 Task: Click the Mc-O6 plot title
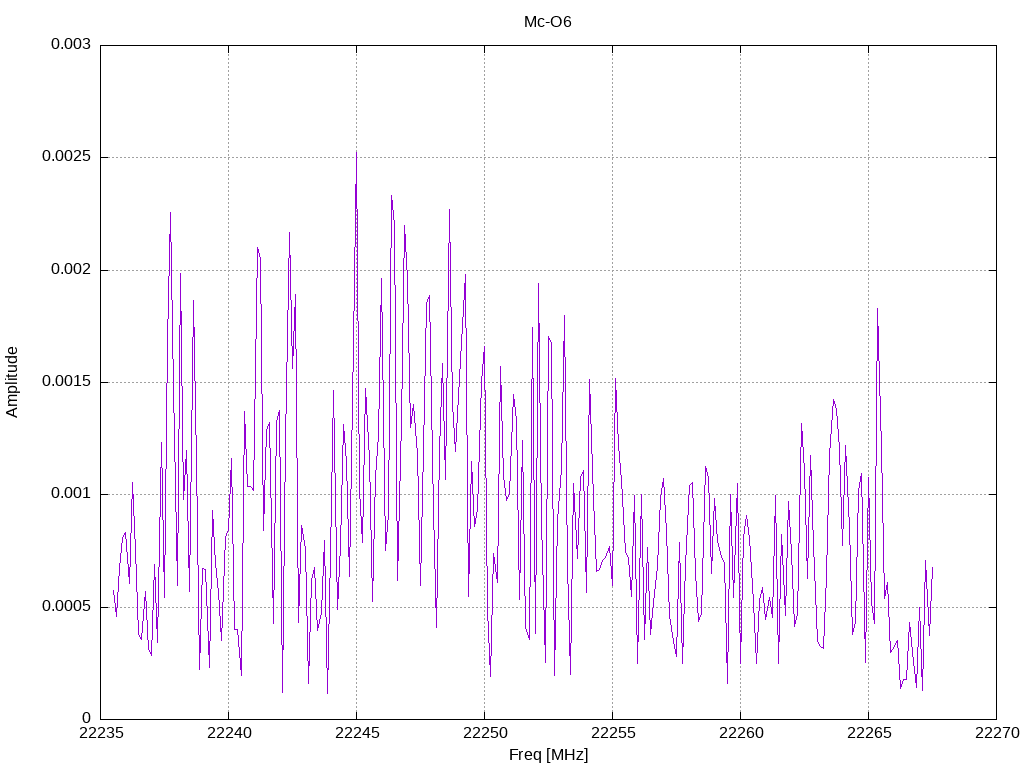pos(547,22)
